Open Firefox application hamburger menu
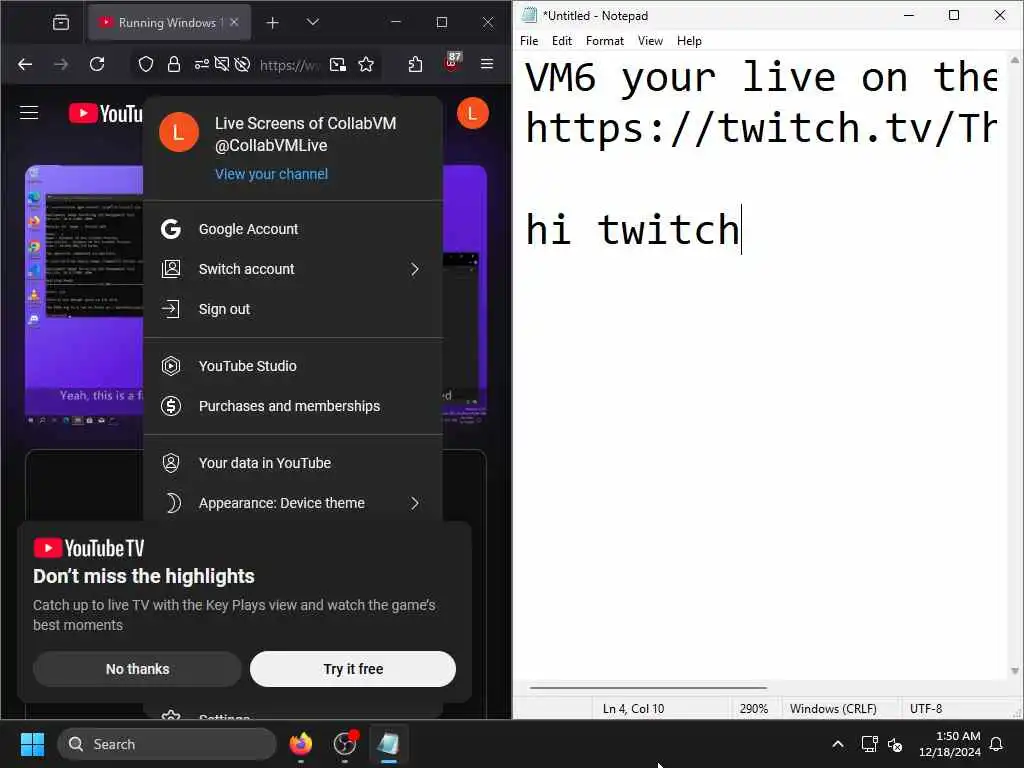Viewport: 1024px width, 768px height. point(487,64)
